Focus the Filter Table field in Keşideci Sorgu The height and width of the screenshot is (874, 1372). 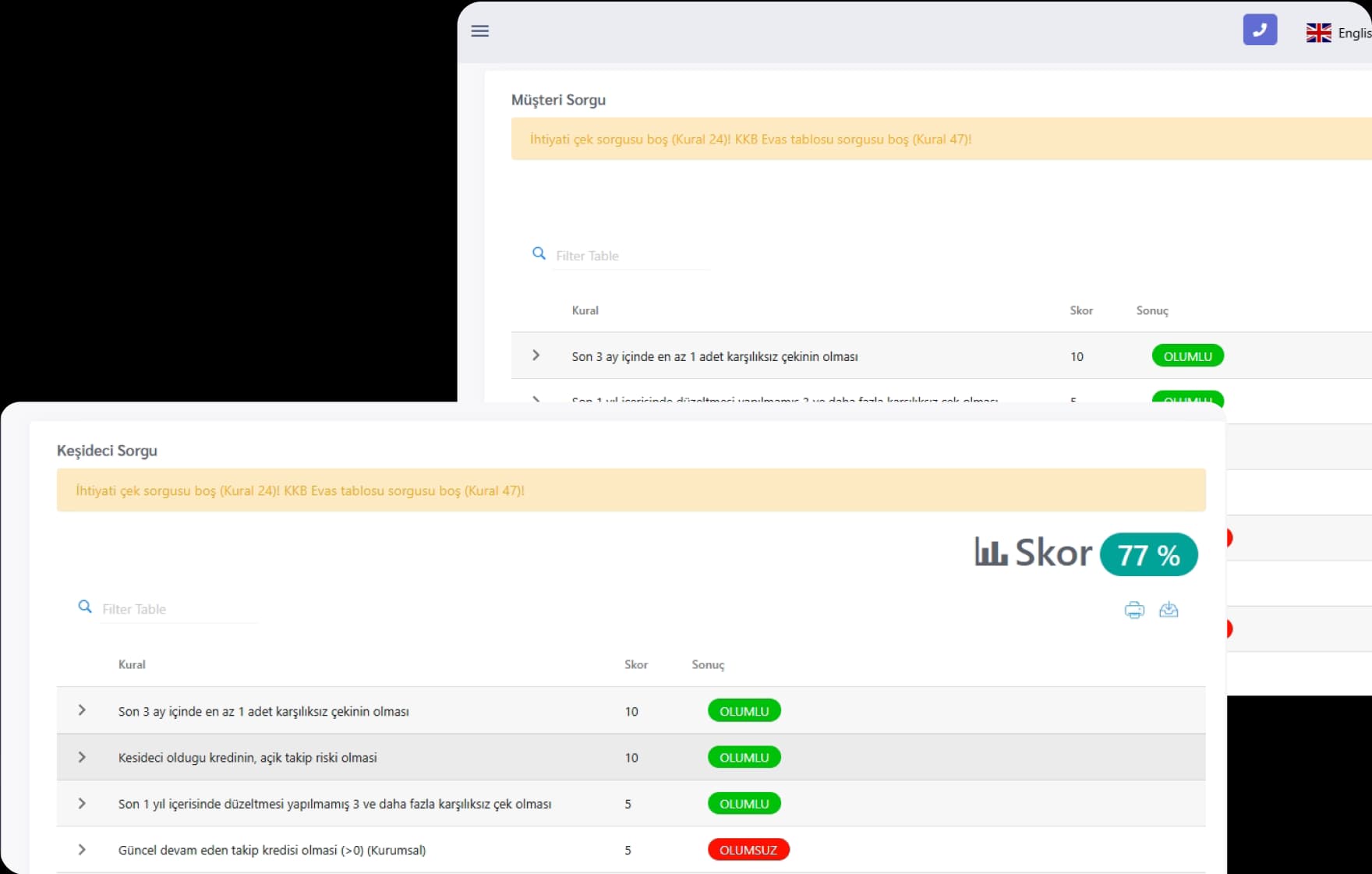click(x=179, y=609)
